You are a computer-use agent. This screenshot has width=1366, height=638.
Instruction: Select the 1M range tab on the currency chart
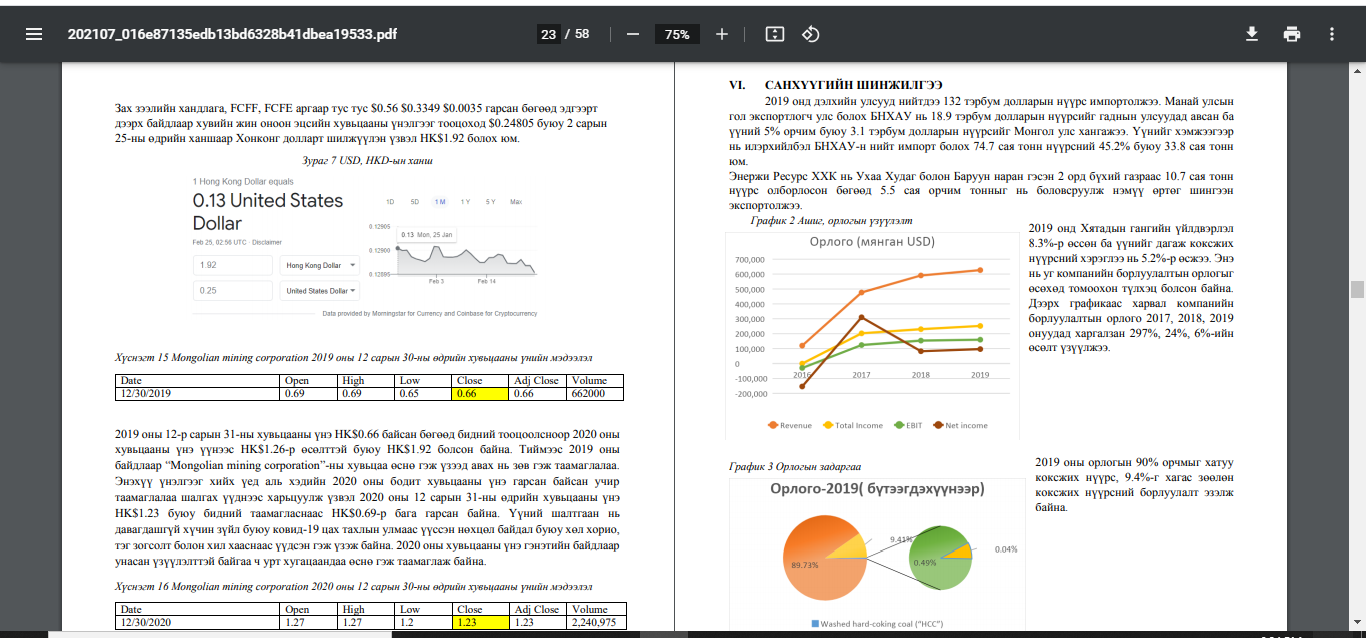pyautogui.click(x=440, y=202)
